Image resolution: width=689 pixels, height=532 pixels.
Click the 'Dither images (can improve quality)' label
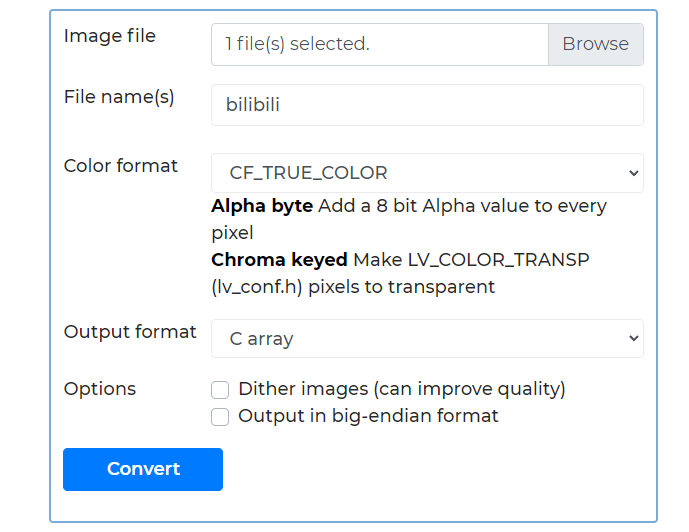point(401,389)
